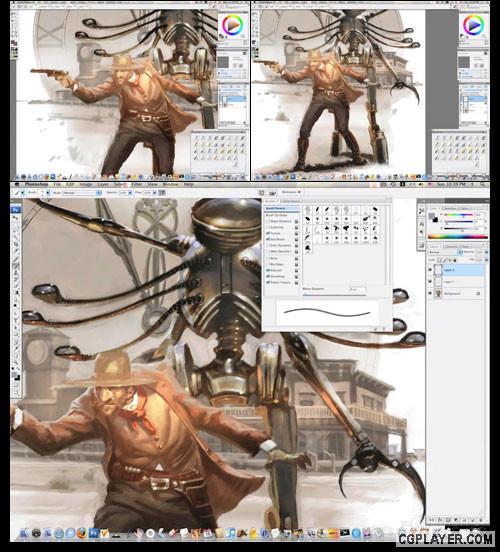Toggle the Scattering checkbox

point(268,227)
